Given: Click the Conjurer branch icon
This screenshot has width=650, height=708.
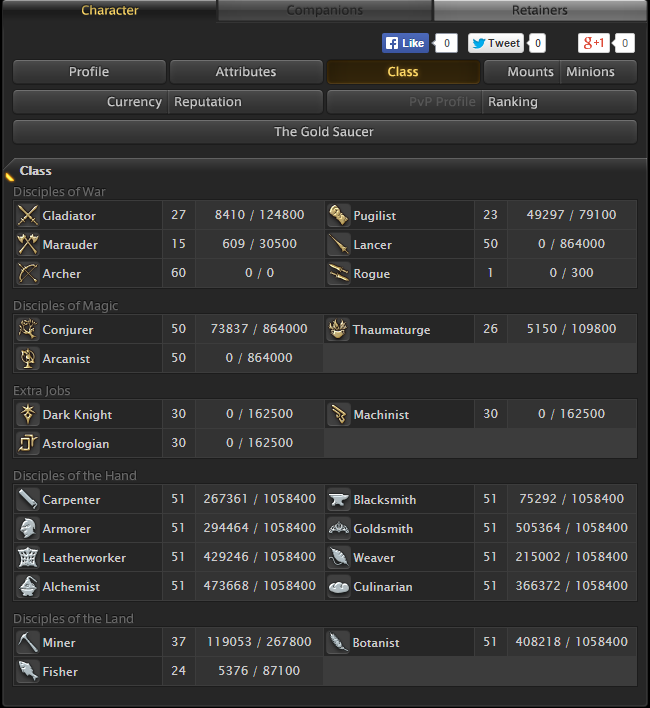Looking at the screenshot, I should [28, 329].
